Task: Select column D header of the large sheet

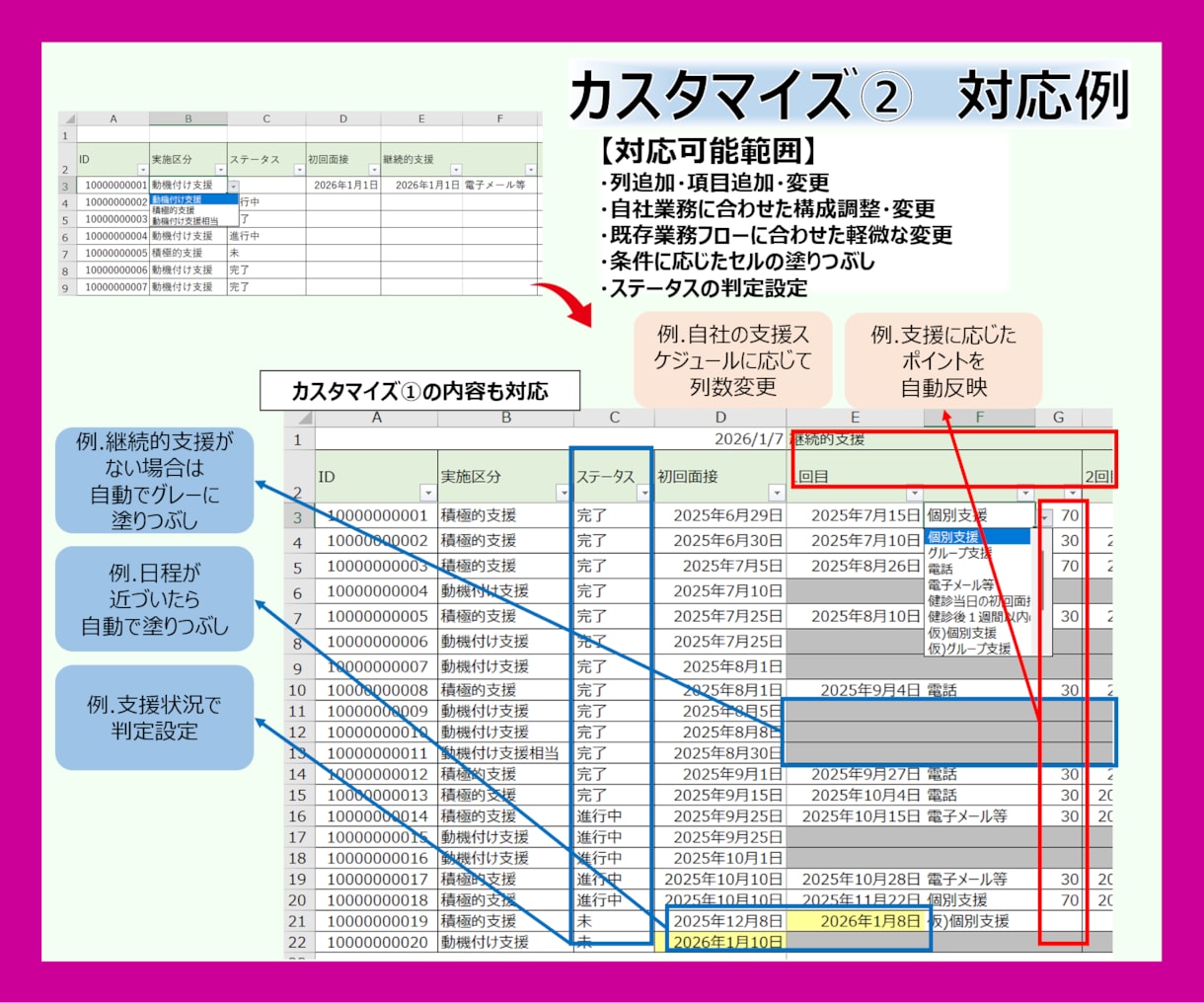Action: pyautogui.click(x=720, y=418)
